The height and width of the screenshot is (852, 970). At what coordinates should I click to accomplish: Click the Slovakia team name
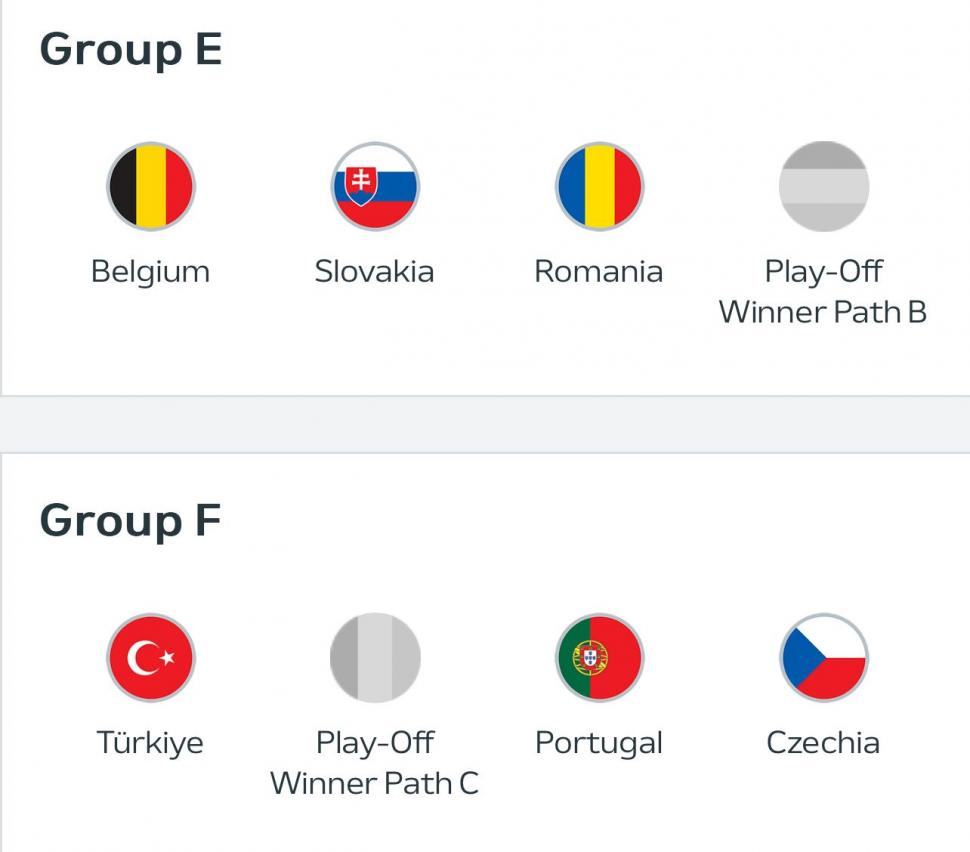(375, 270)
